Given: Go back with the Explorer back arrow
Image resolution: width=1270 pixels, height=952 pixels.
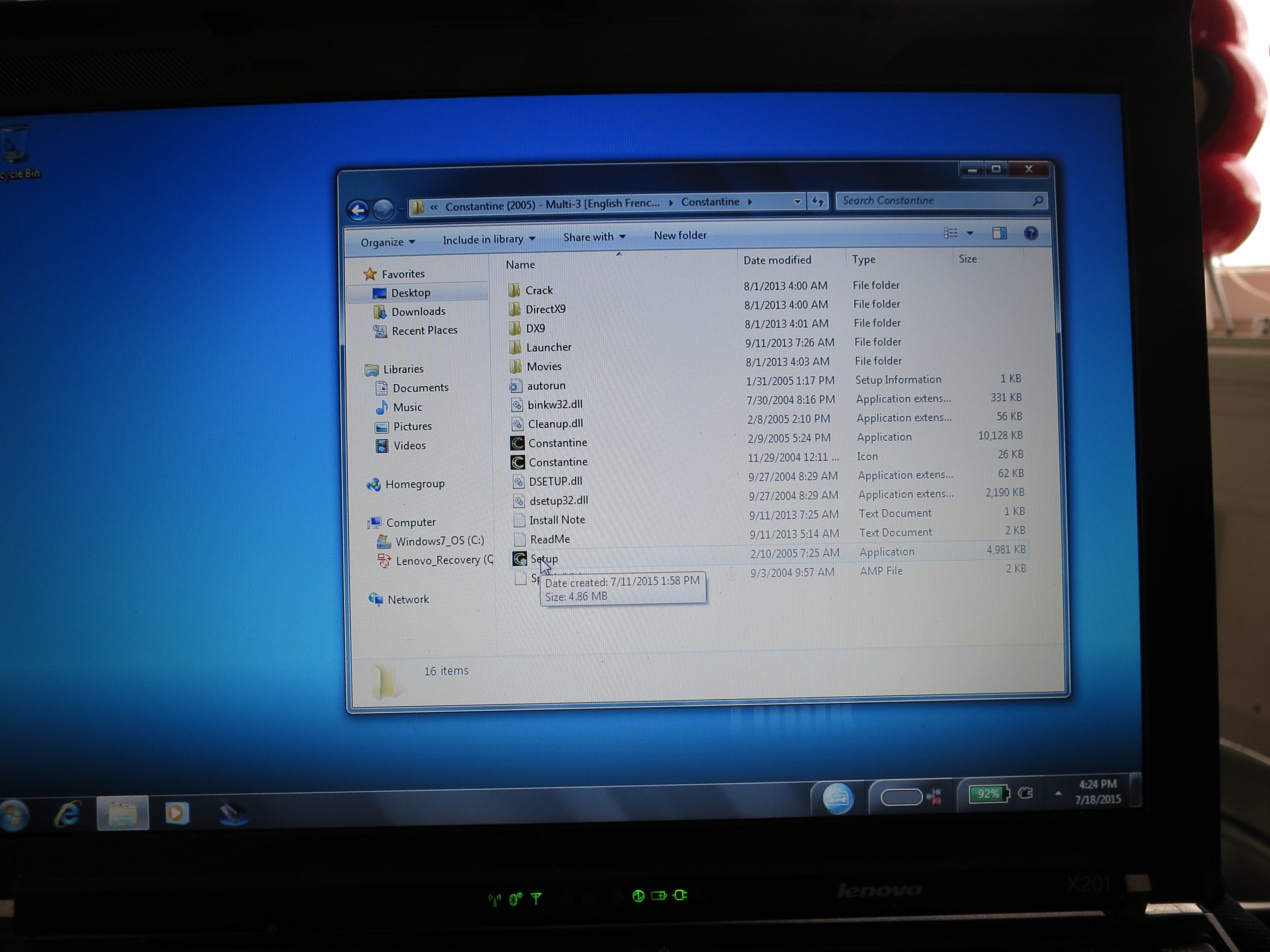Looking at the screenshot, I should [358, 210].
